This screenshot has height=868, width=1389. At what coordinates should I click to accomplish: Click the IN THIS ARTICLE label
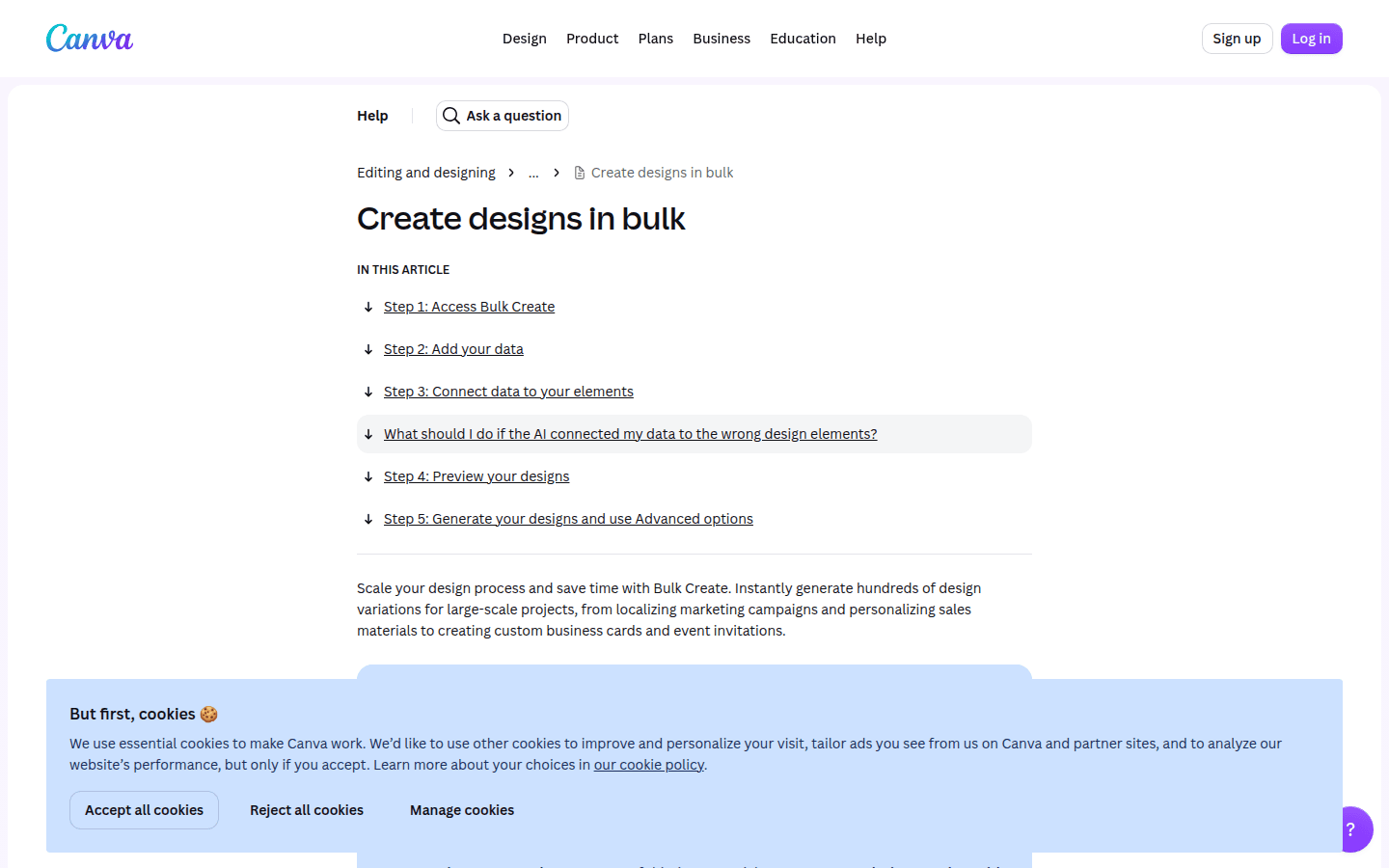403,270
